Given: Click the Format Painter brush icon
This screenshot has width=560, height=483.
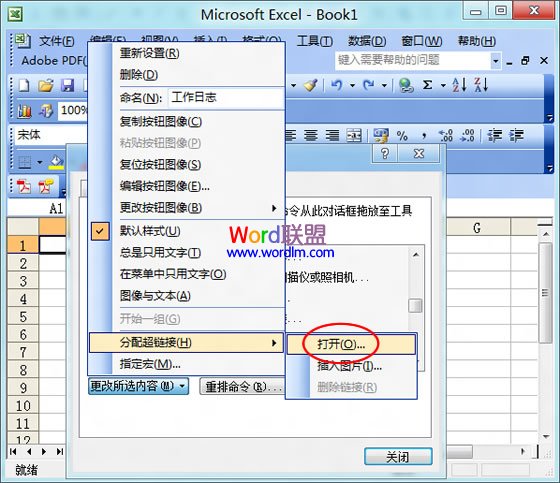Looking at the screenshot, I should coord(311,85).
